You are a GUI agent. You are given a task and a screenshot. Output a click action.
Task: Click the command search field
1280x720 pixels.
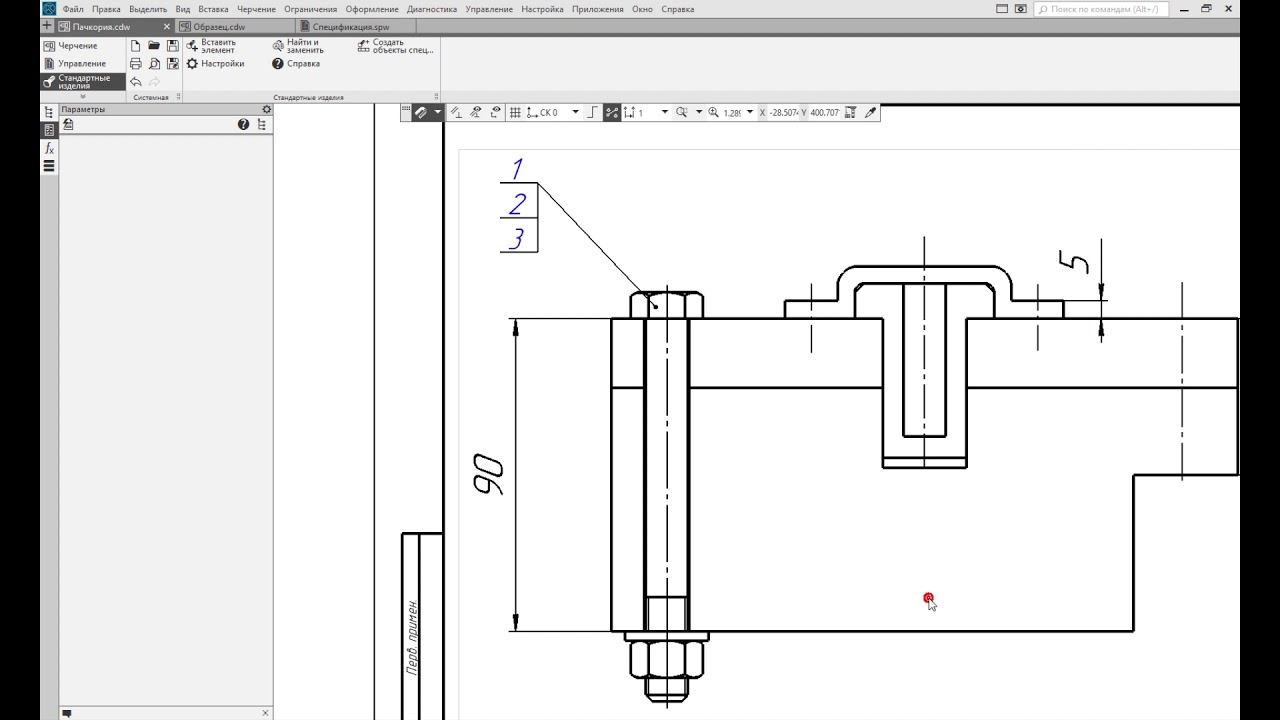click(1101, 9)
